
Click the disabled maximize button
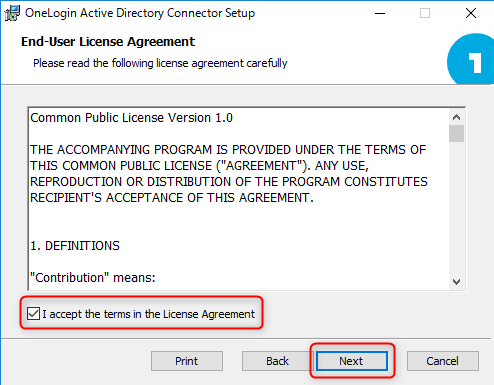425,13
